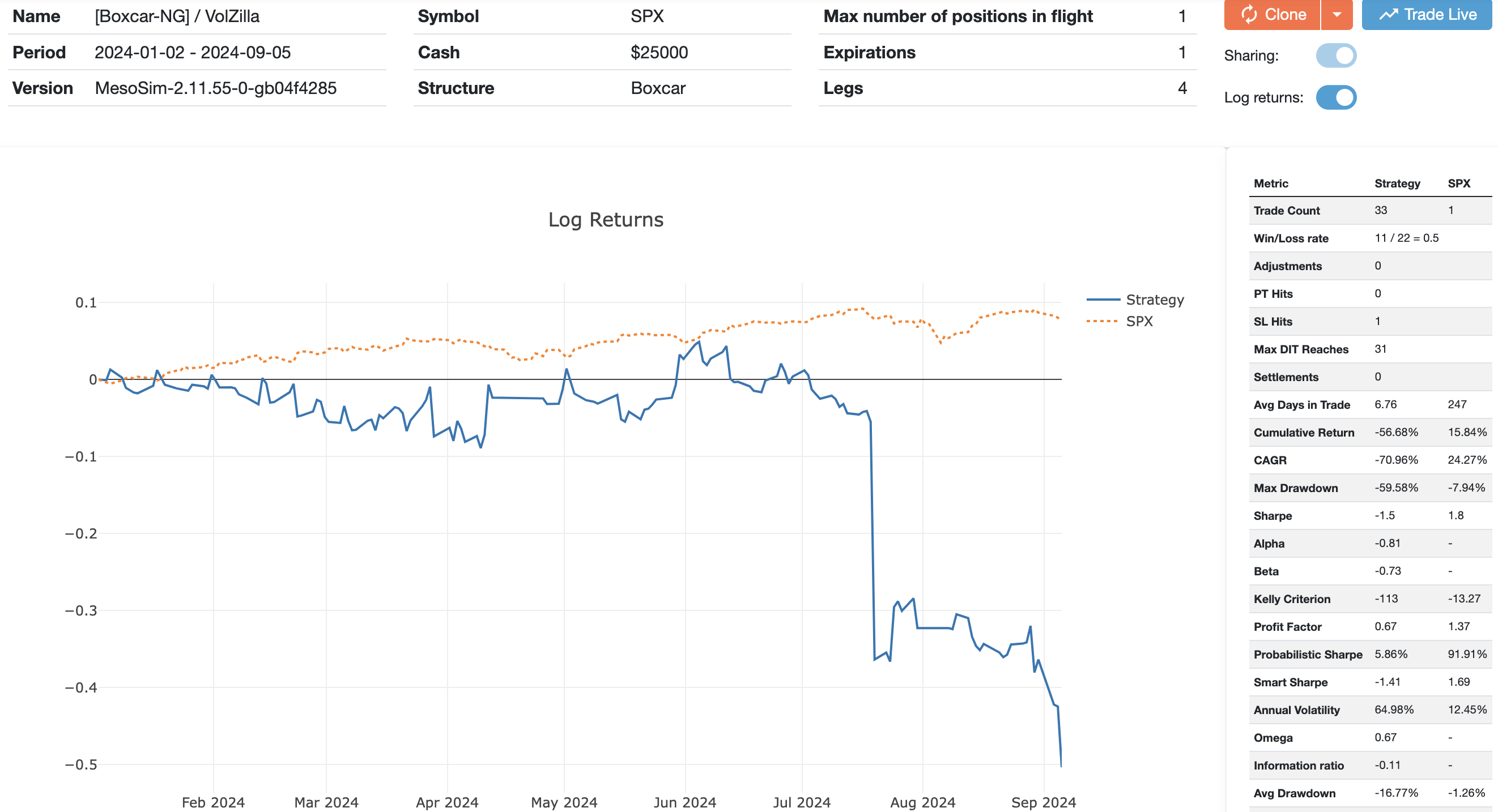Screen dimensions: 1498x812
Task: Hide the Strategy series via legend label
Action: coord(1154,300)
